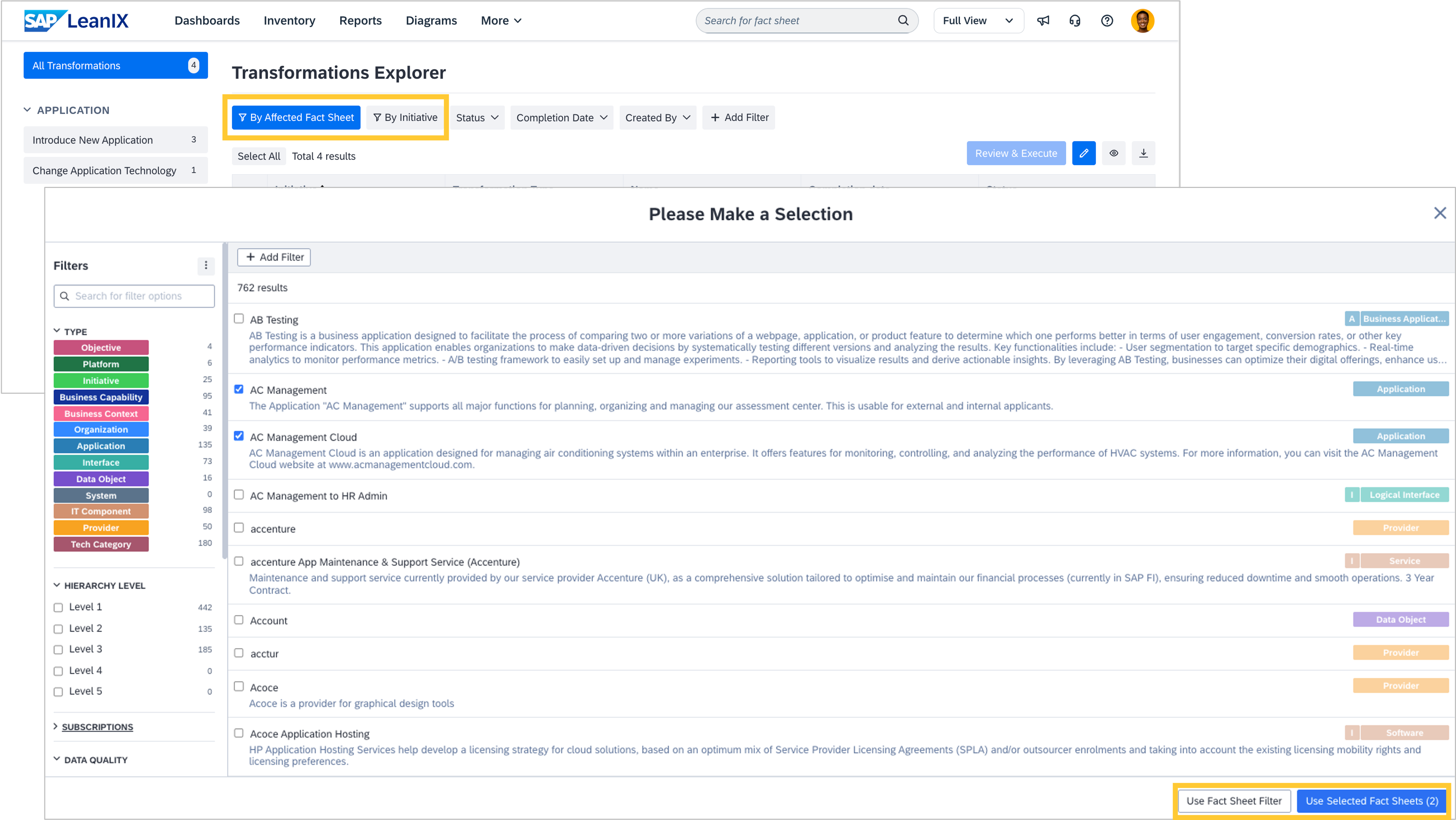Click the announcements megaphone icon
The image size is (1456, 820).
pyautogui.click(x=1043, y=21)
